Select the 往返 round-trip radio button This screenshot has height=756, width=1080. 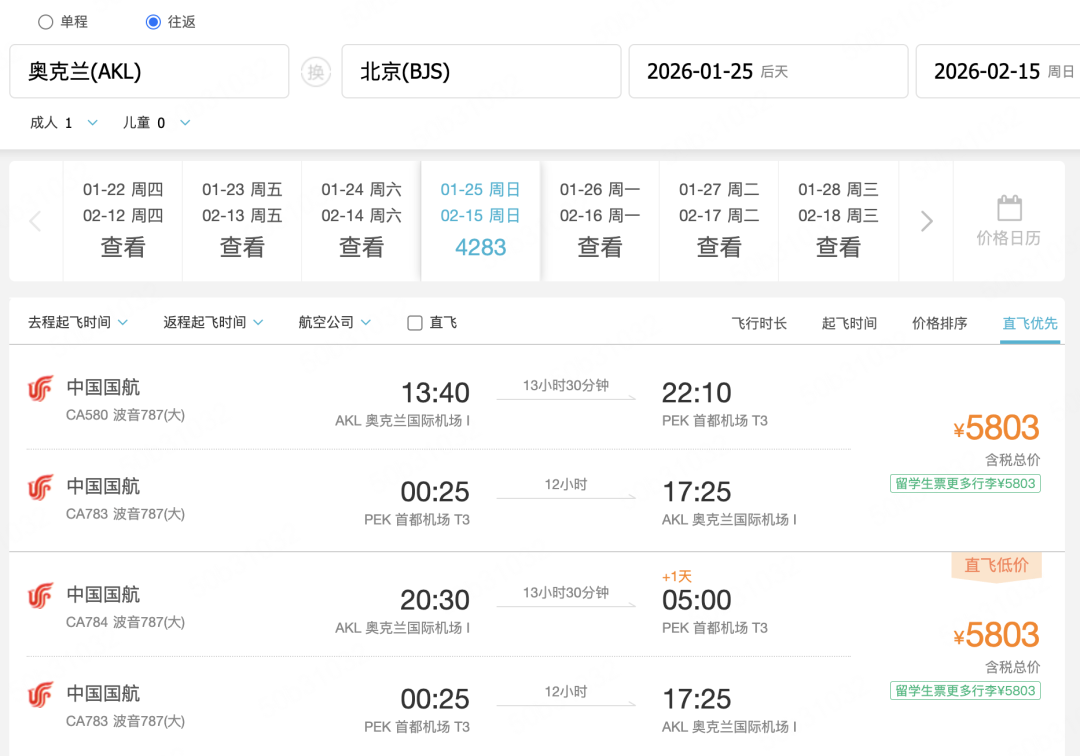(x=153, y=22)
